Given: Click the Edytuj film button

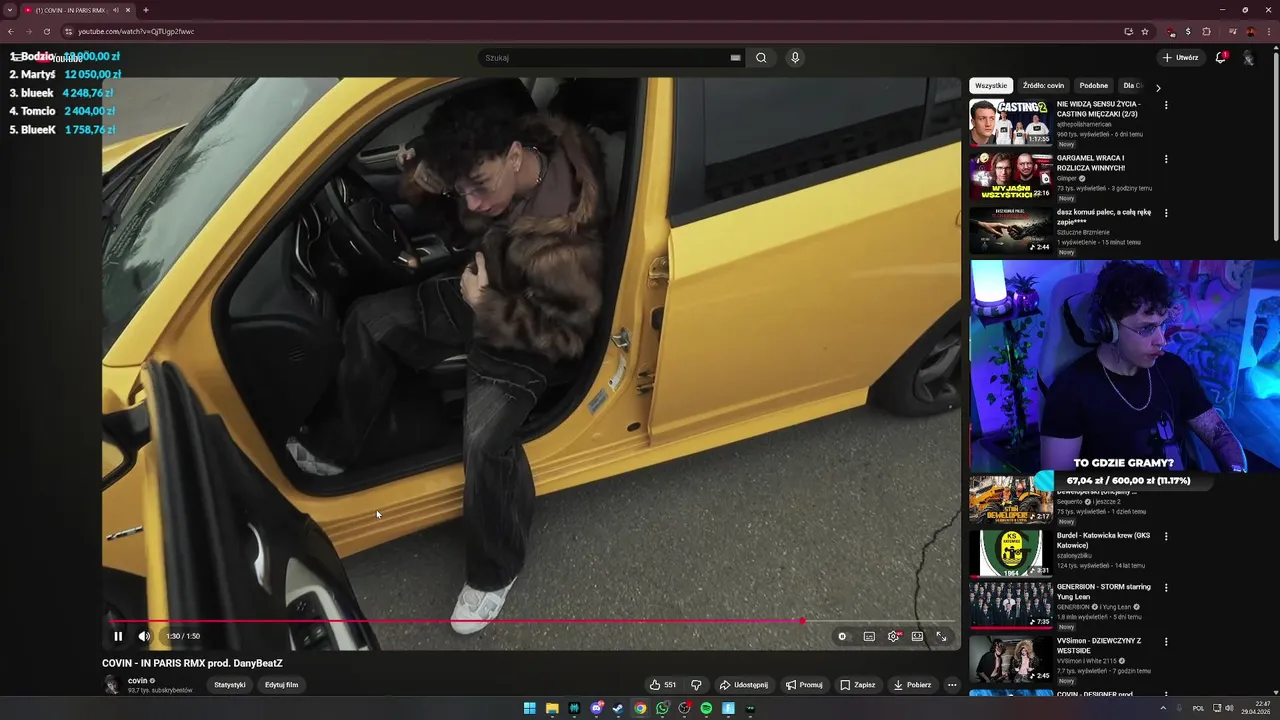Looking at the screenshot, I should pyautogui.click(x=282, y=685).
